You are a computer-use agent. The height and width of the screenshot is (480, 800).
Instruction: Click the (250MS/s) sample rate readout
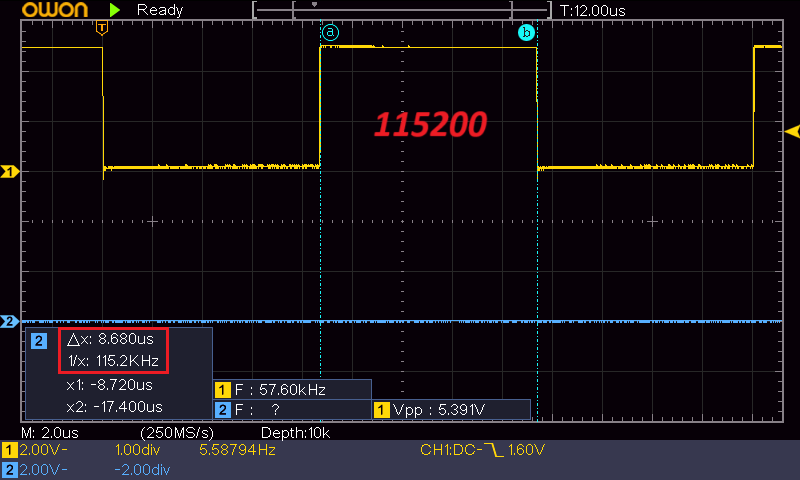click(x=177, y=433)
